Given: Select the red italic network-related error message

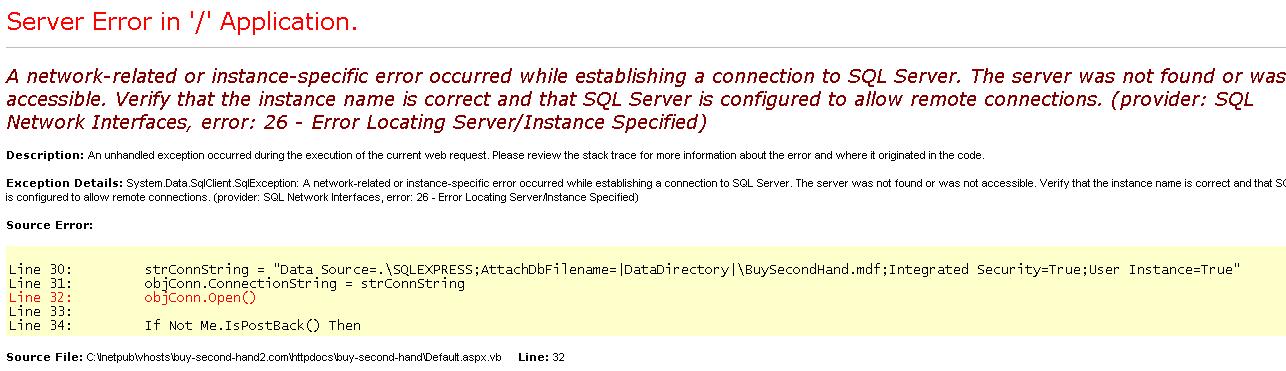Looking at the screenshot, I should point(646,99).
